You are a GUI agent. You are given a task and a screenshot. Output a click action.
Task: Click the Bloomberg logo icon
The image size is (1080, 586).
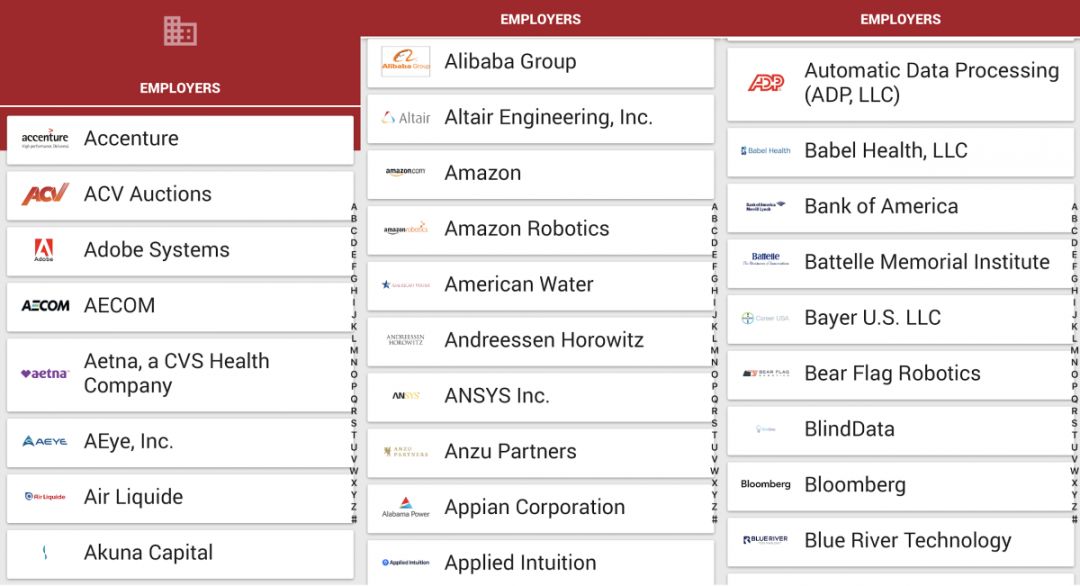pos(766,485)
